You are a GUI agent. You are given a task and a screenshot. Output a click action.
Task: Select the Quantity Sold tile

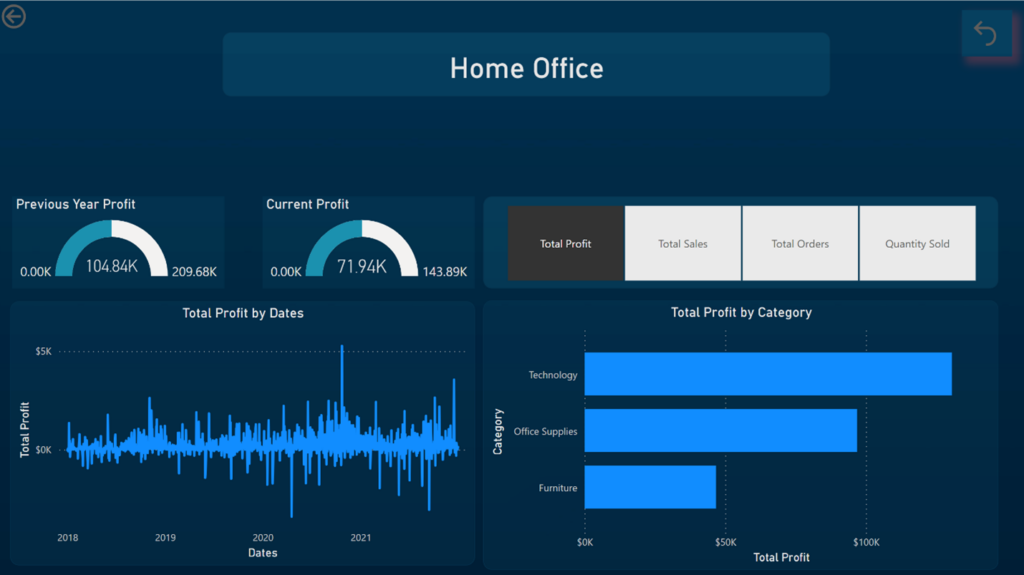(x=917, y=243)
